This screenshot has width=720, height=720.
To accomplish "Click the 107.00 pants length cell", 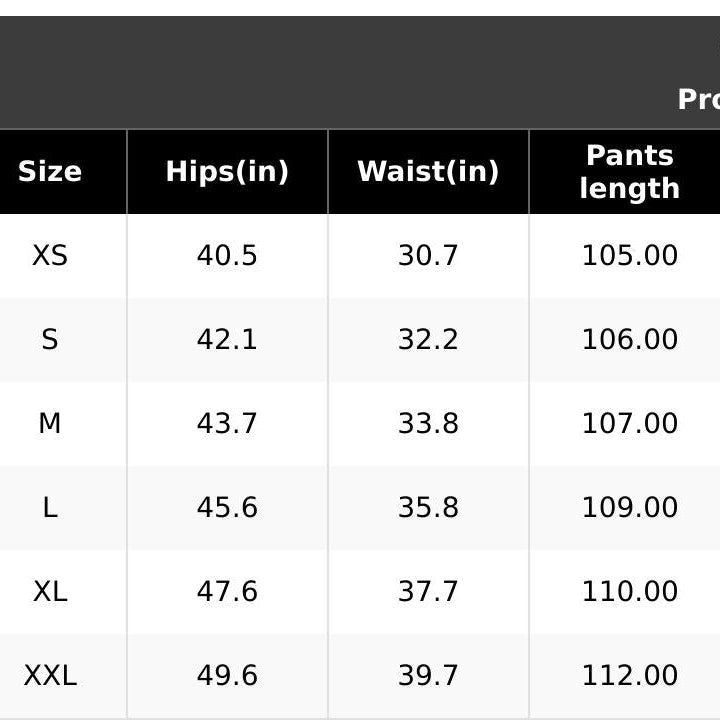I will tap(630, 423).
